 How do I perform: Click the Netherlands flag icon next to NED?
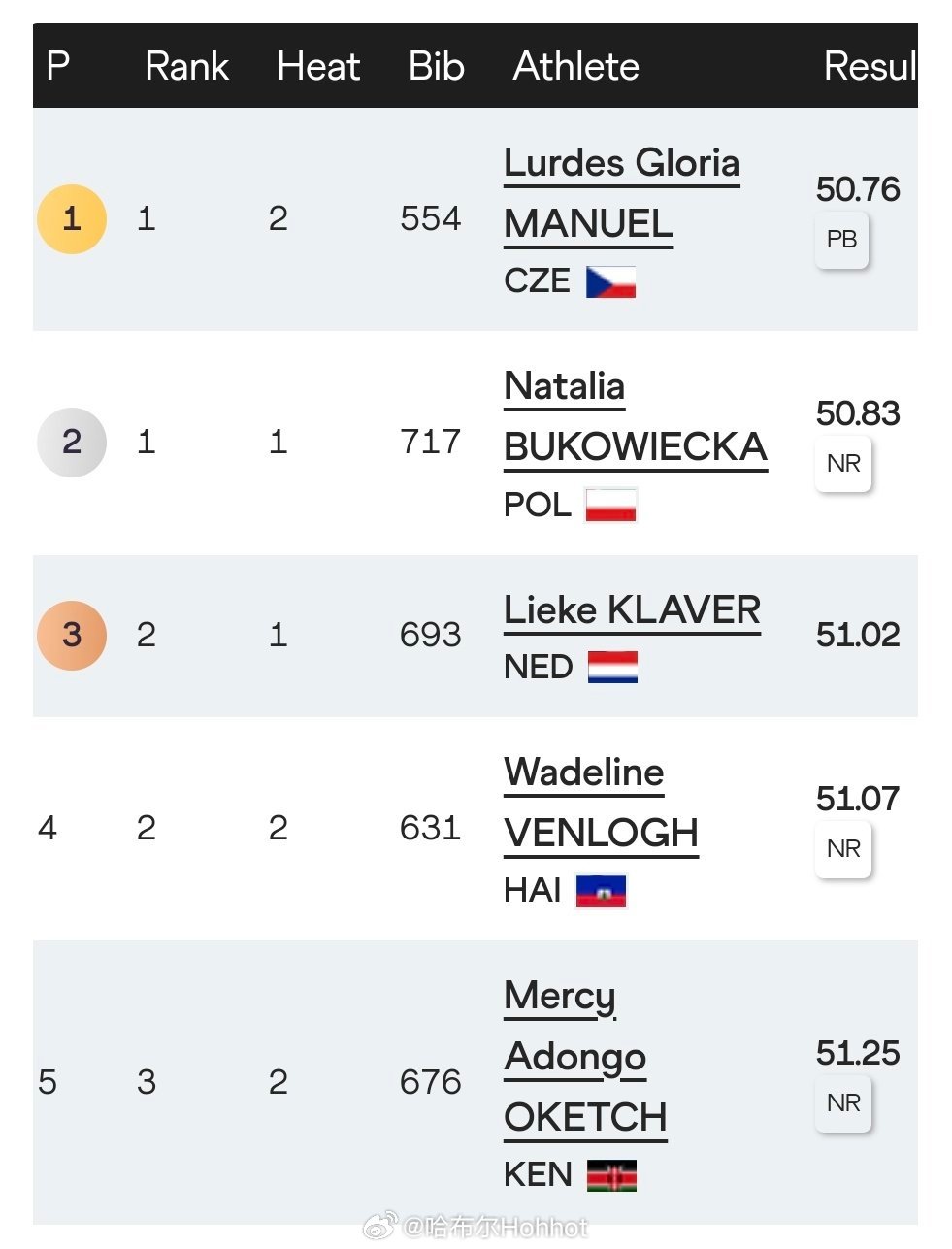pos(613,668)
